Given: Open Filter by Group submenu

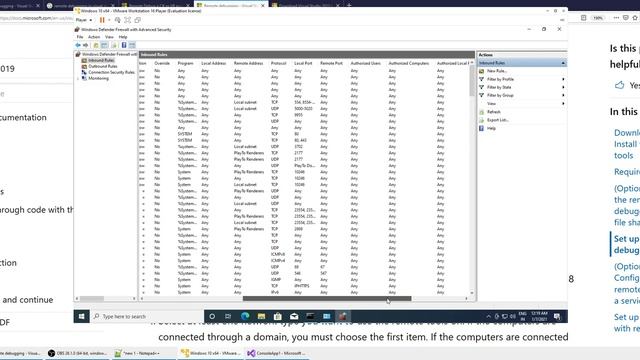Looking at the screenshot, I should 522,95.
